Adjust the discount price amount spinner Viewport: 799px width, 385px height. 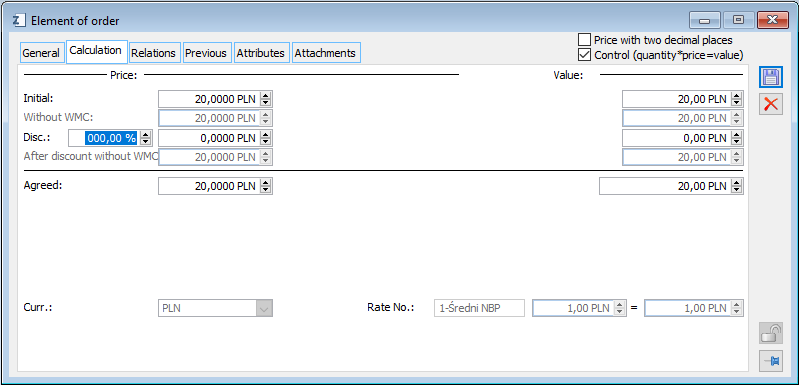[x=265, y=138]
